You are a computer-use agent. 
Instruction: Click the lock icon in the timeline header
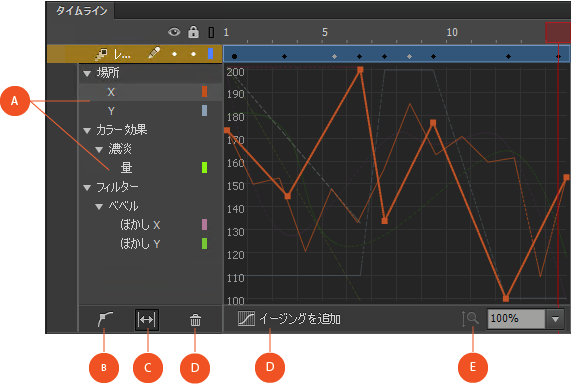pyautogui.click(x=193, y=32)
